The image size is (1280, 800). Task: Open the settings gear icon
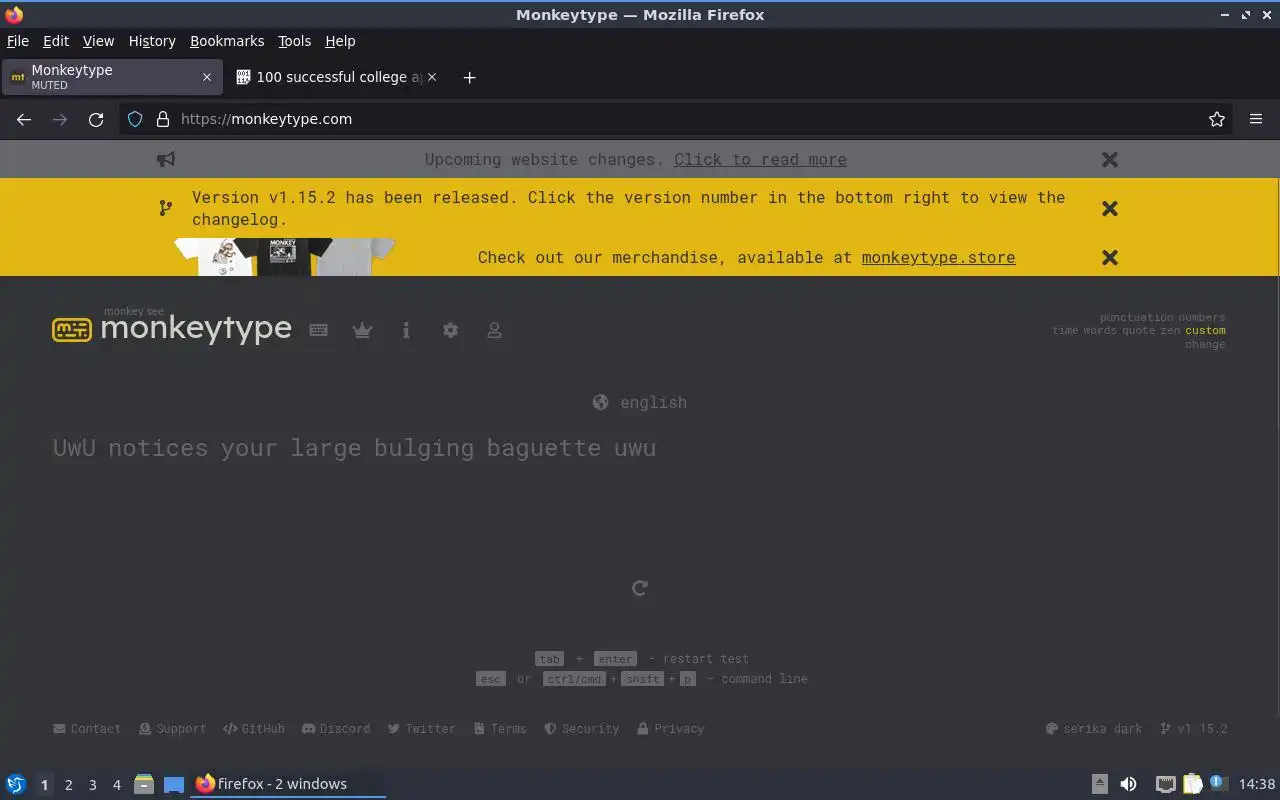450,330
